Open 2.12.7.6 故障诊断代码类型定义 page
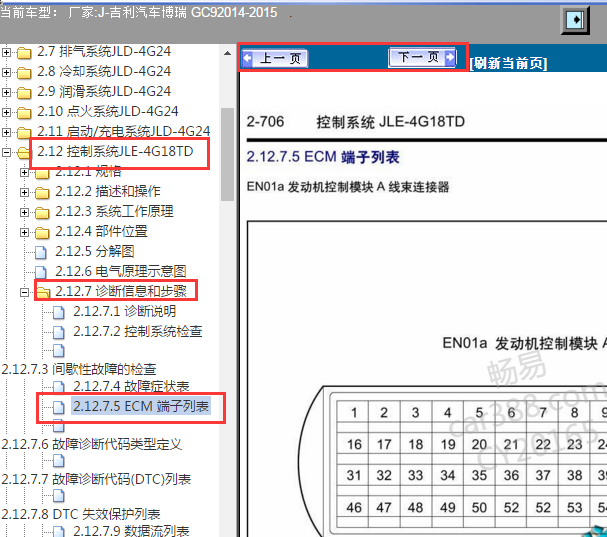Viewport: 607px width, 537px height. (x=92, y=444)
